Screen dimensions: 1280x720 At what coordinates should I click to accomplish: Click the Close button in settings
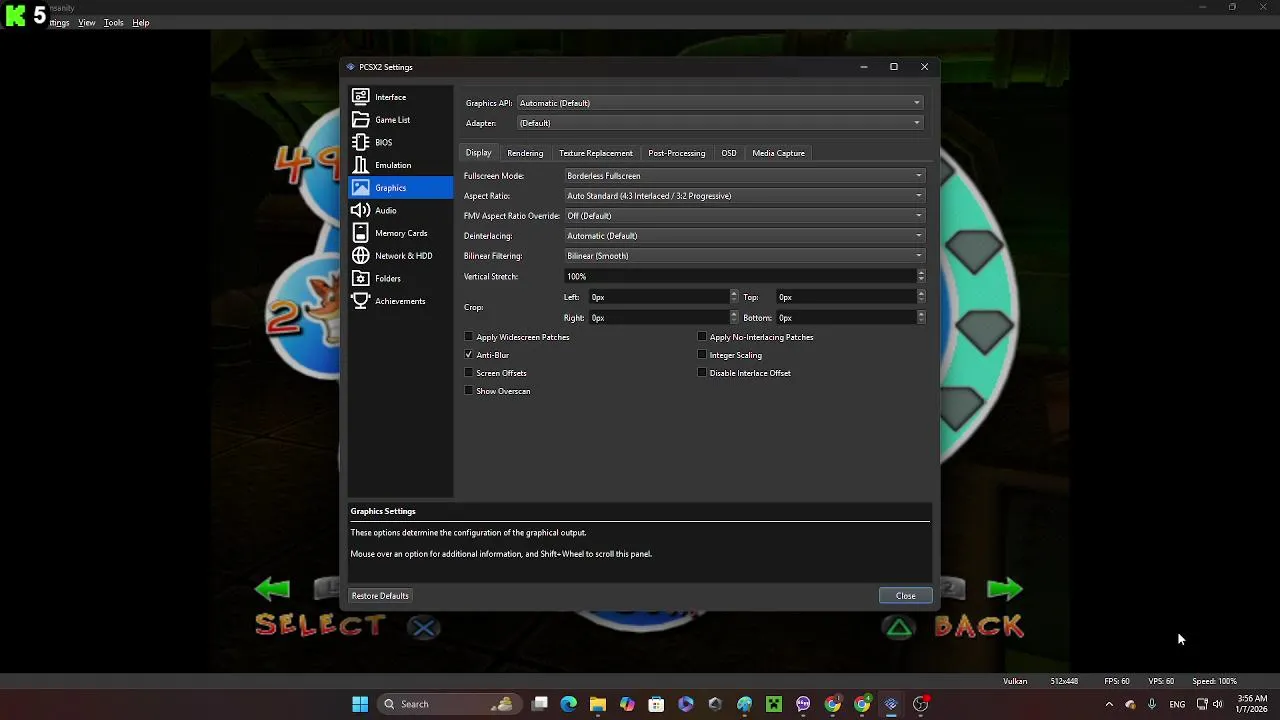pyautogui.click(x=906, y=596)
